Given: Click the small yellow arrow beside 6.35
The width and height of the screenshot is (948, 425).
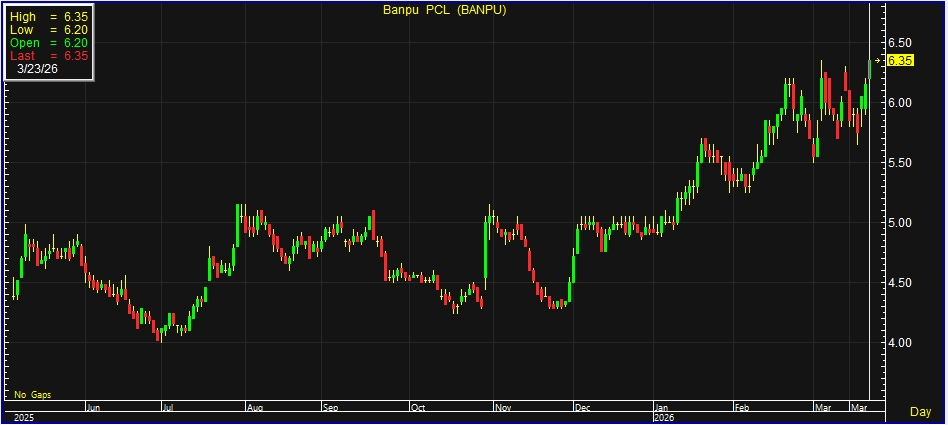Looking at the screenshot, I should [x=879, y=61].
